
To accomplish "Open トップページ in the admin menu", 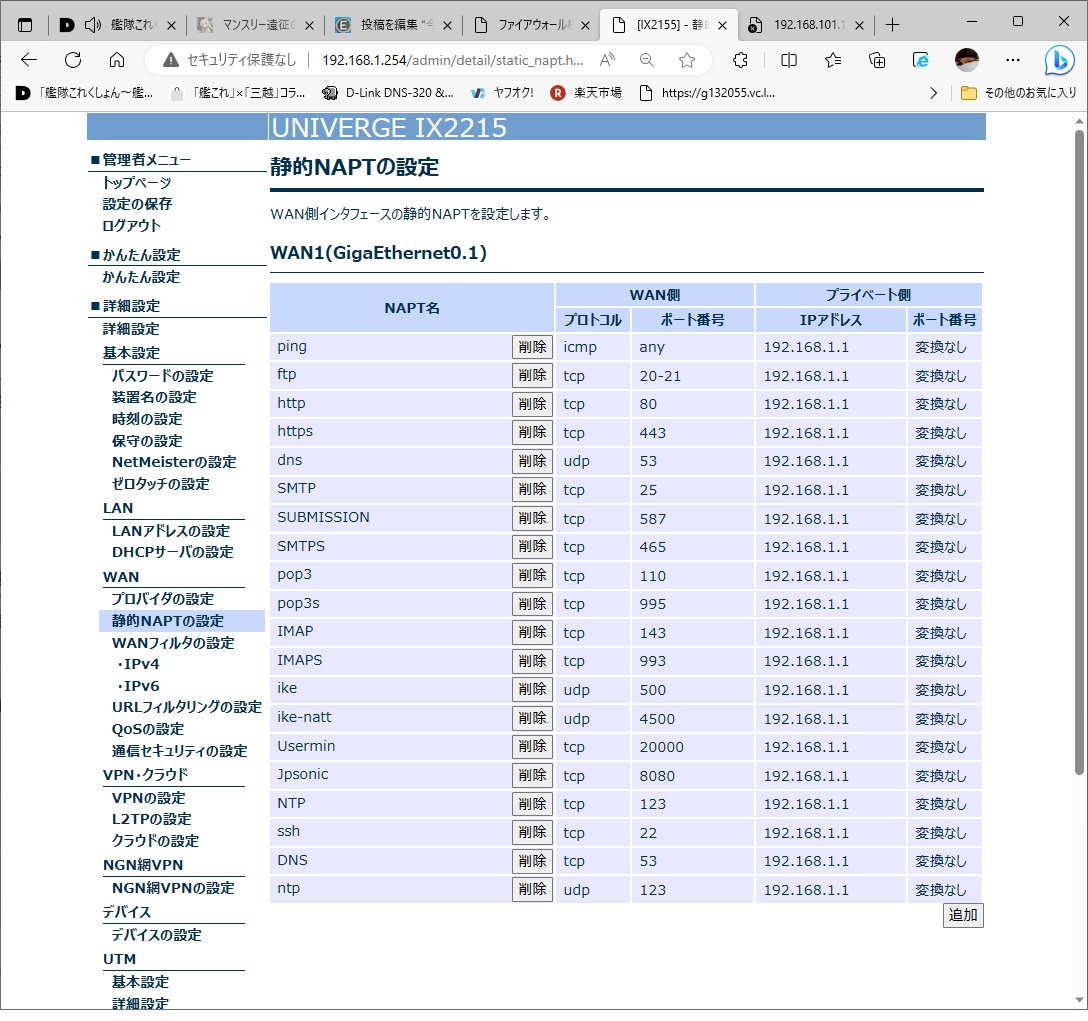I will tap(137, 183).
